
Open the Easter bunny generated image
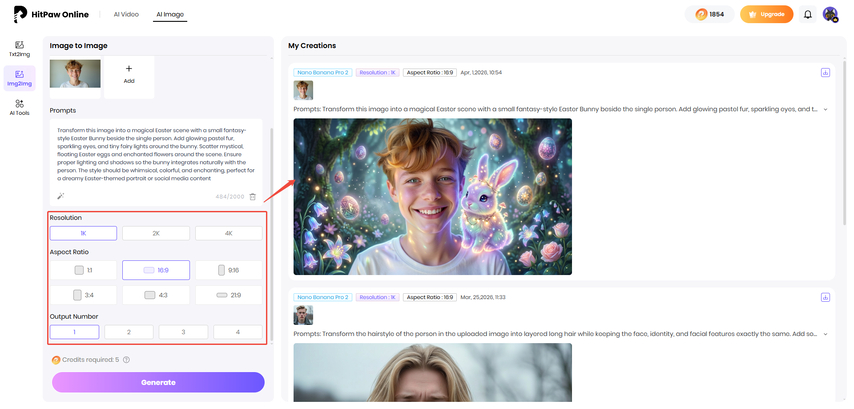[432, 197]
